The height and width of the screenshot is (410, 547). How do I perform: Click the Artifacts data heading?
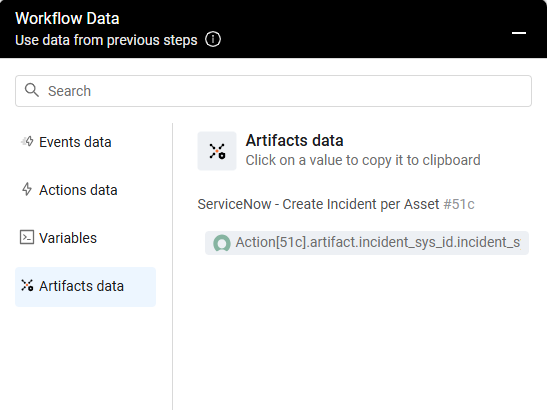pos(294,141)
